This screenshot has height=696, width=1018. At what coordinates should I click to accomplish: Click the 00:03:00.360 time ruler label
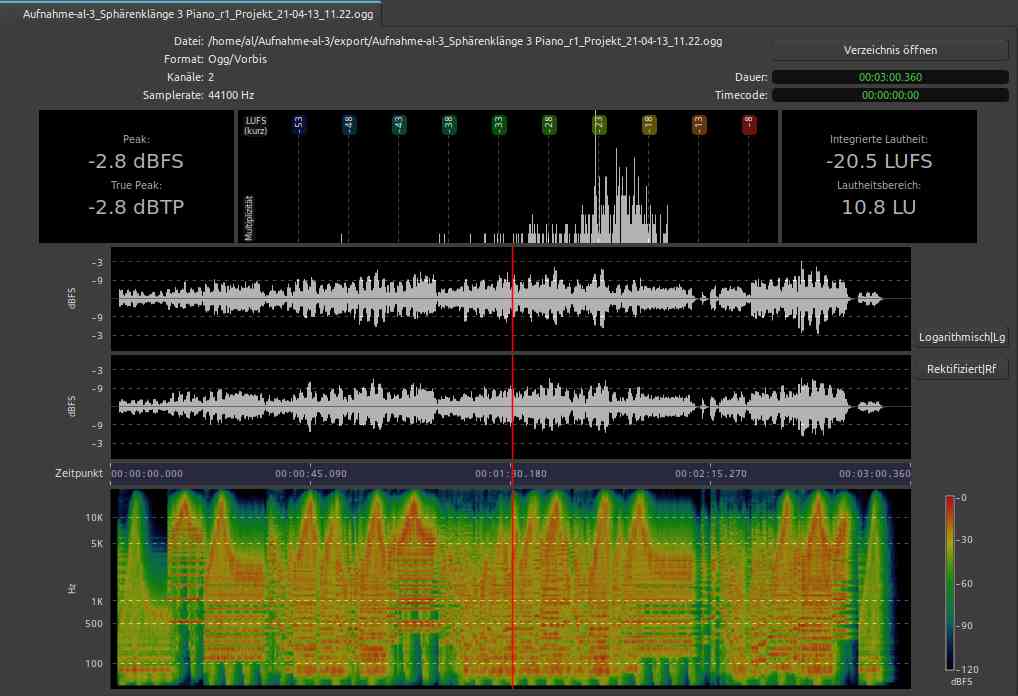click(x=875, y=474)
